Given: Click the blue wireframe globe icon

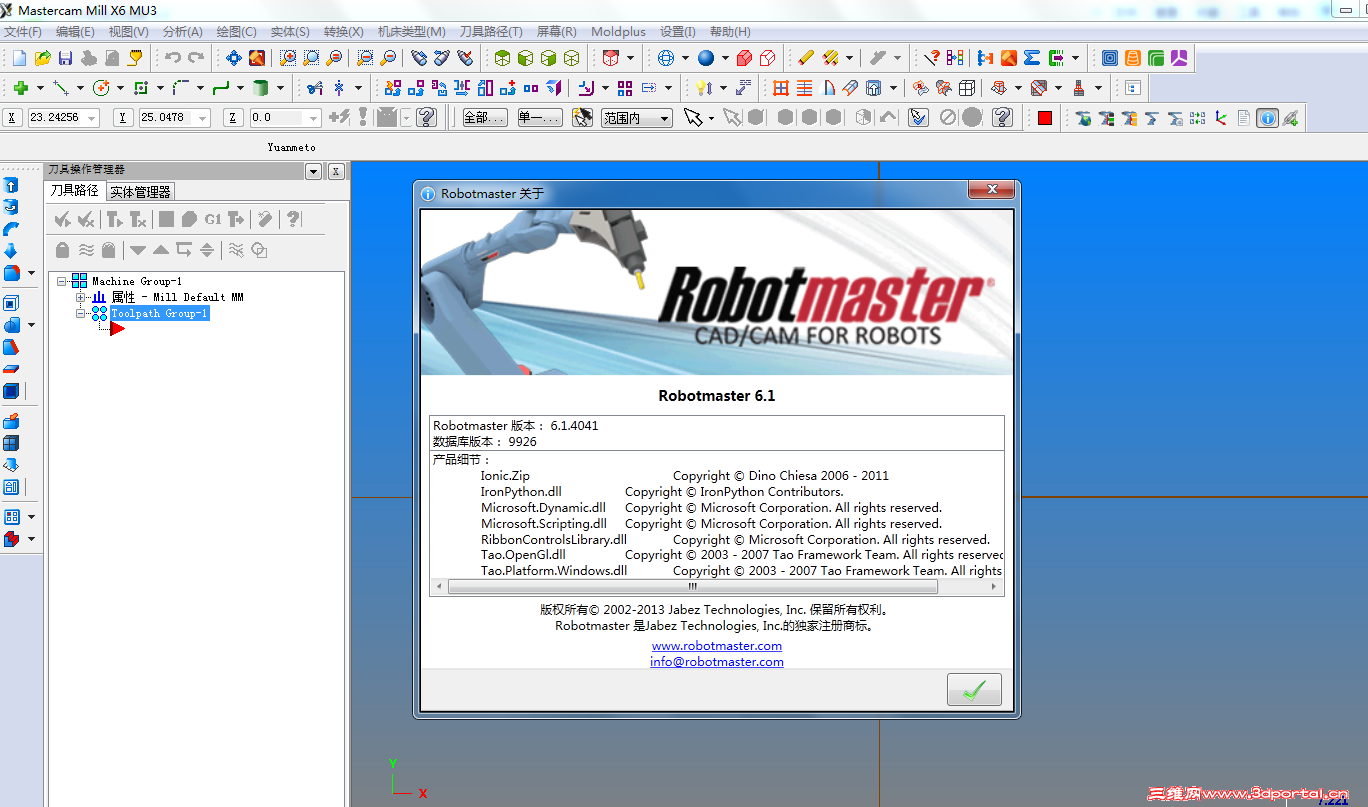Looking at the screenshot, I should (x=666, y=58).
